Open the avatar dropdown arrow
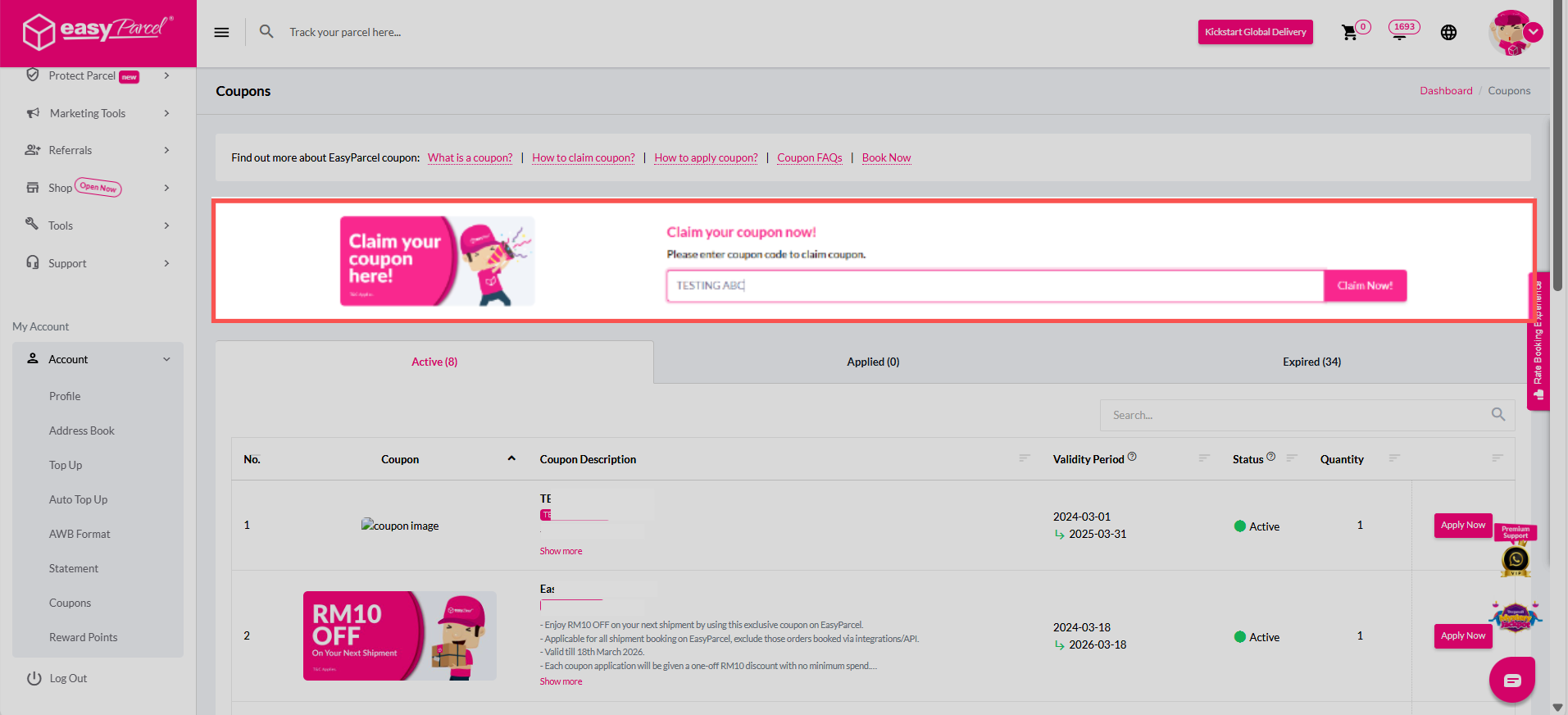This screenshot has width=1568, height=715. (1534, 32)
